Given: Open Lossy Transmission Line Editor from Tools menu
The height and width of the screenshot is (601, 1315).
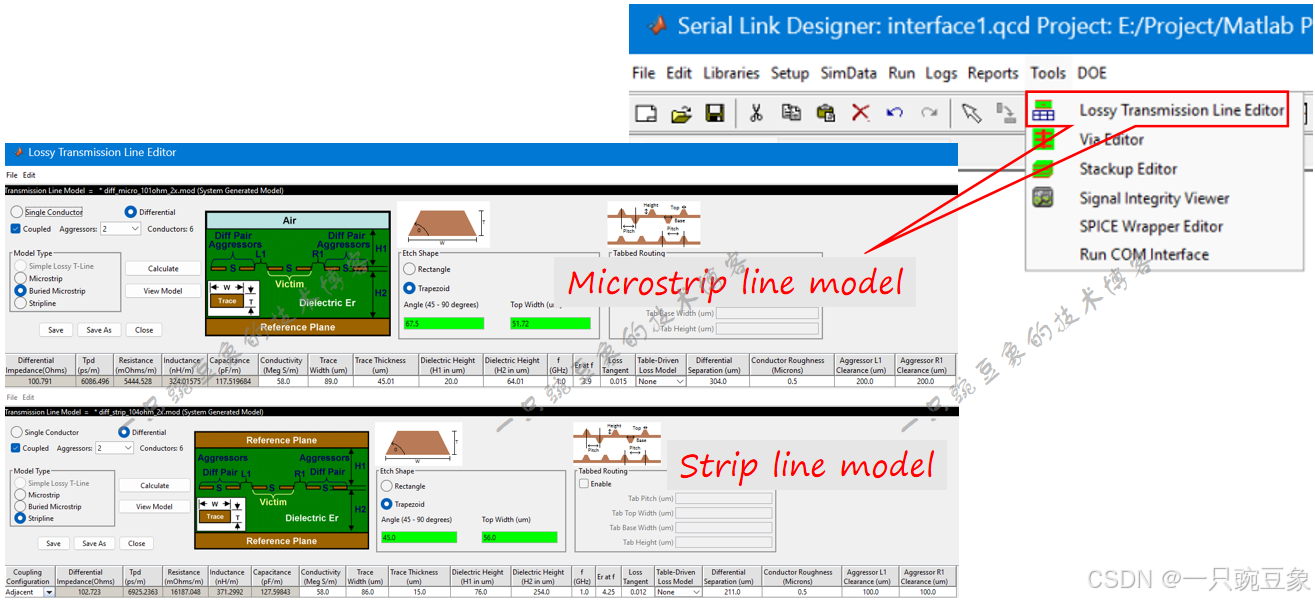Looking at the screenshot, I should [1182, 110].
